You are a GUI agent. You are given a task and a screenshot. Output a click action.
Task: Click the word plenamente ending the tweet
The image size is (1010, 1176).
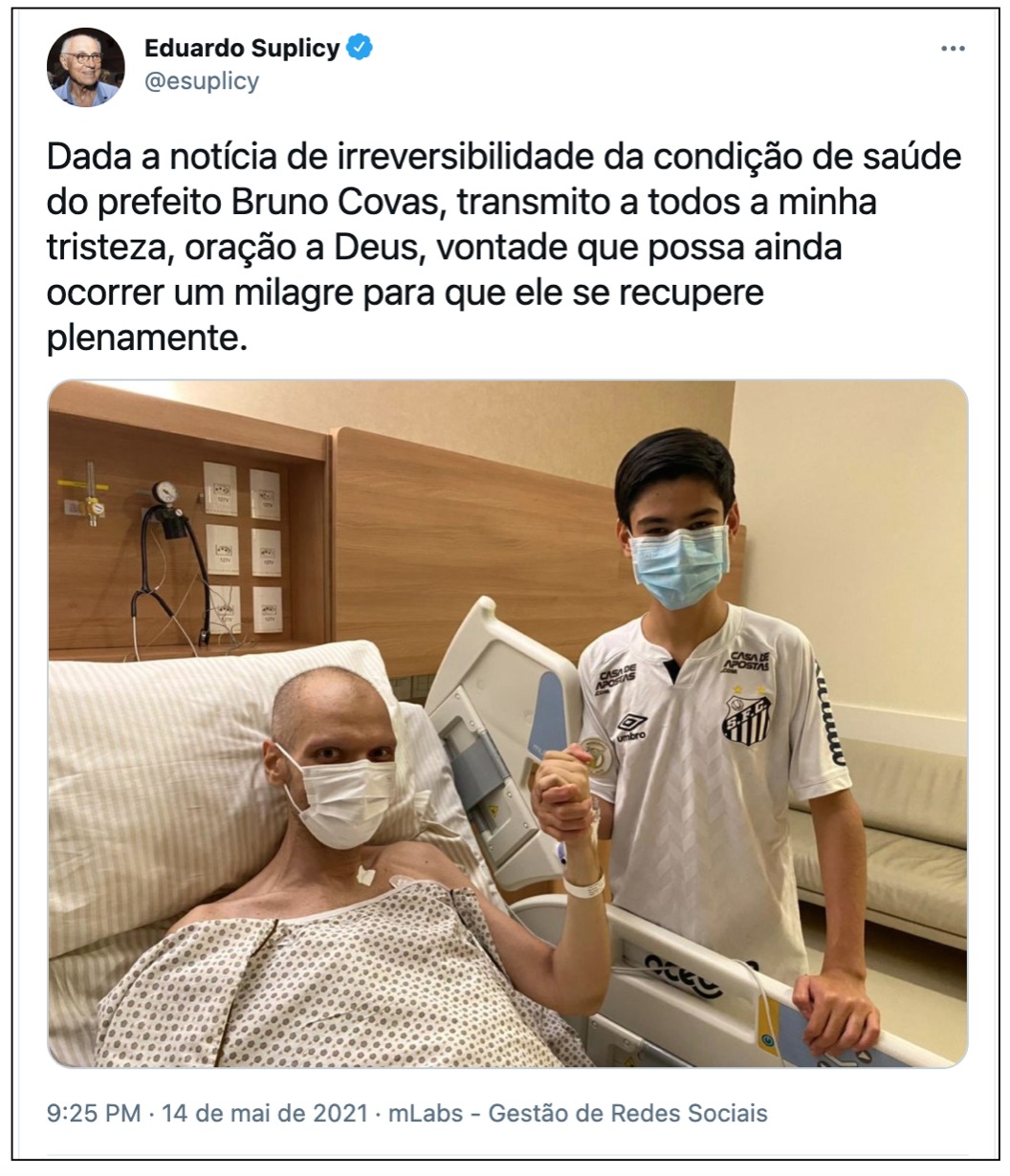pyautogui.click(x=143, y=338)
